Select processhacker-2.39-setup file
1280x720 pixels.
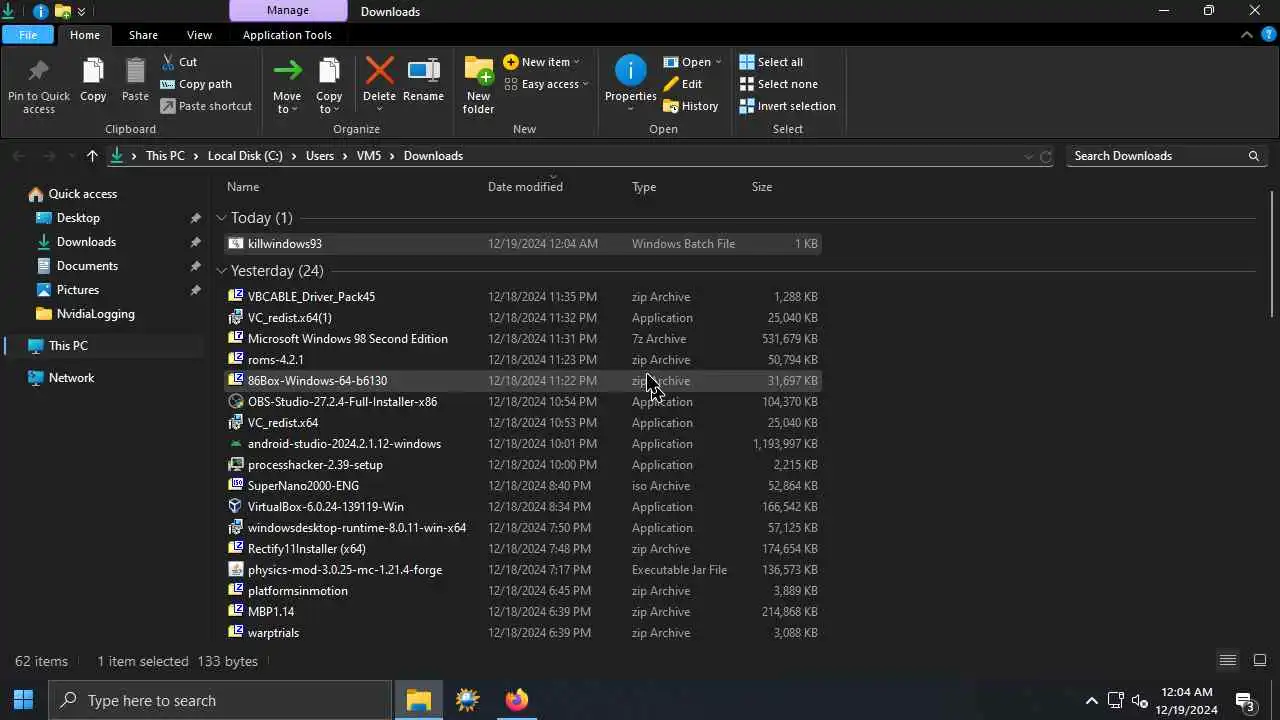(x=523, y=465)
